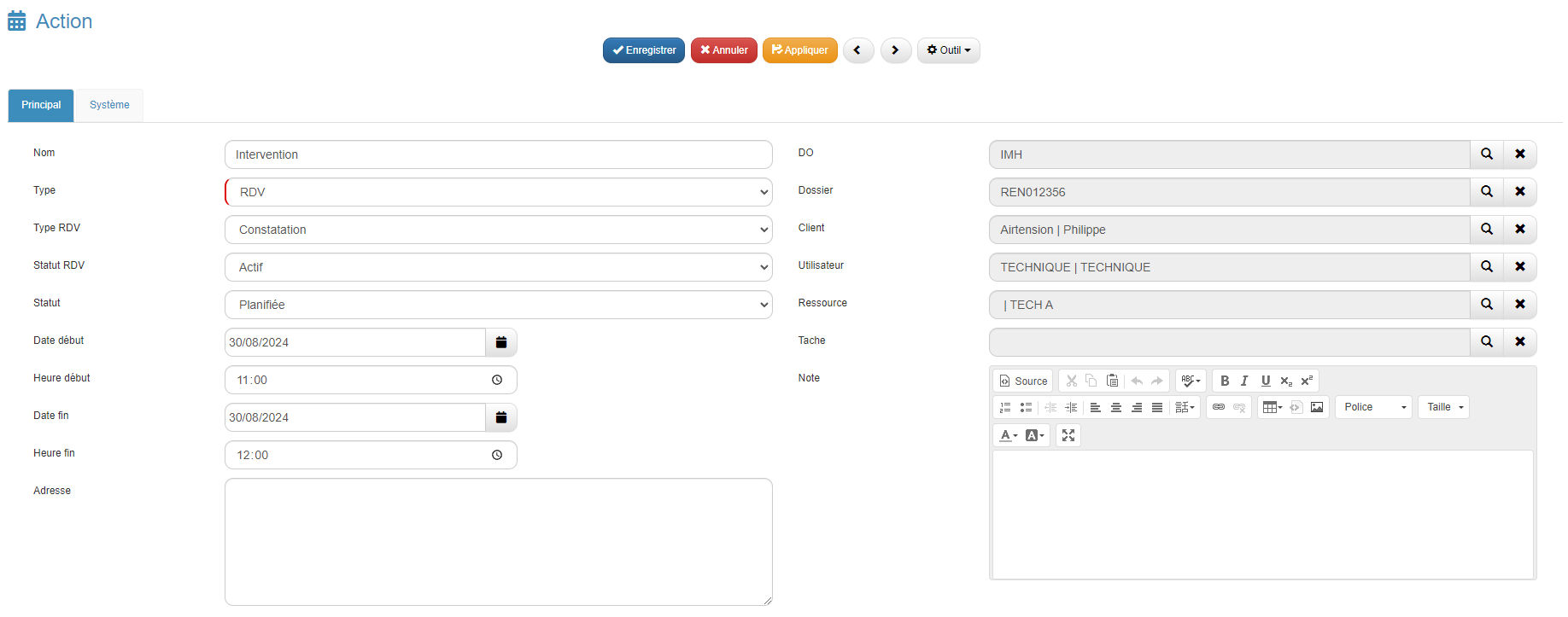Go to the previous record arrow
The width and height of the screenshot is (1568, 617).
(857, 50)
